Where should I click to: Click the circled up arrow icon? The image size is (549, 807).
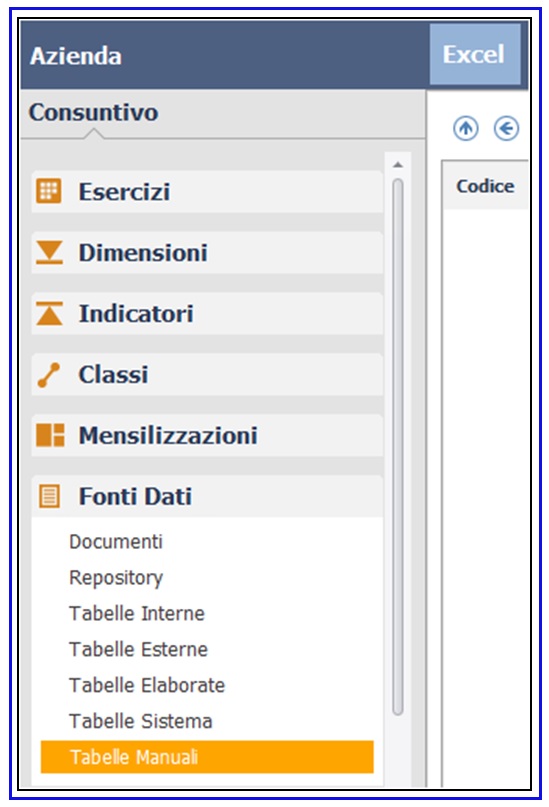[x=466, y=128]
